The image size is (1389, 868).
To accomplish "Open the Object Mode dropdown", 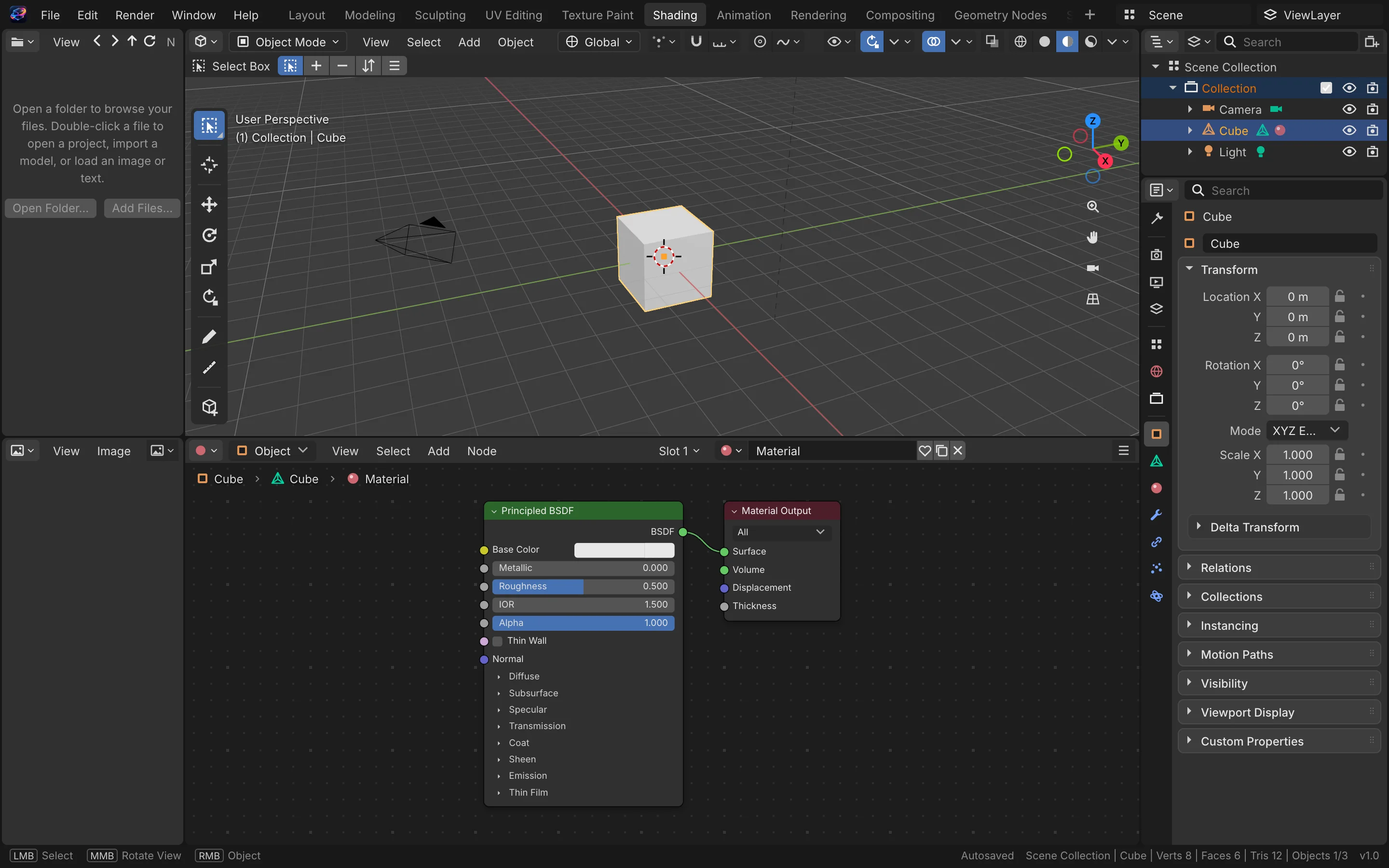I will (287, 42).
